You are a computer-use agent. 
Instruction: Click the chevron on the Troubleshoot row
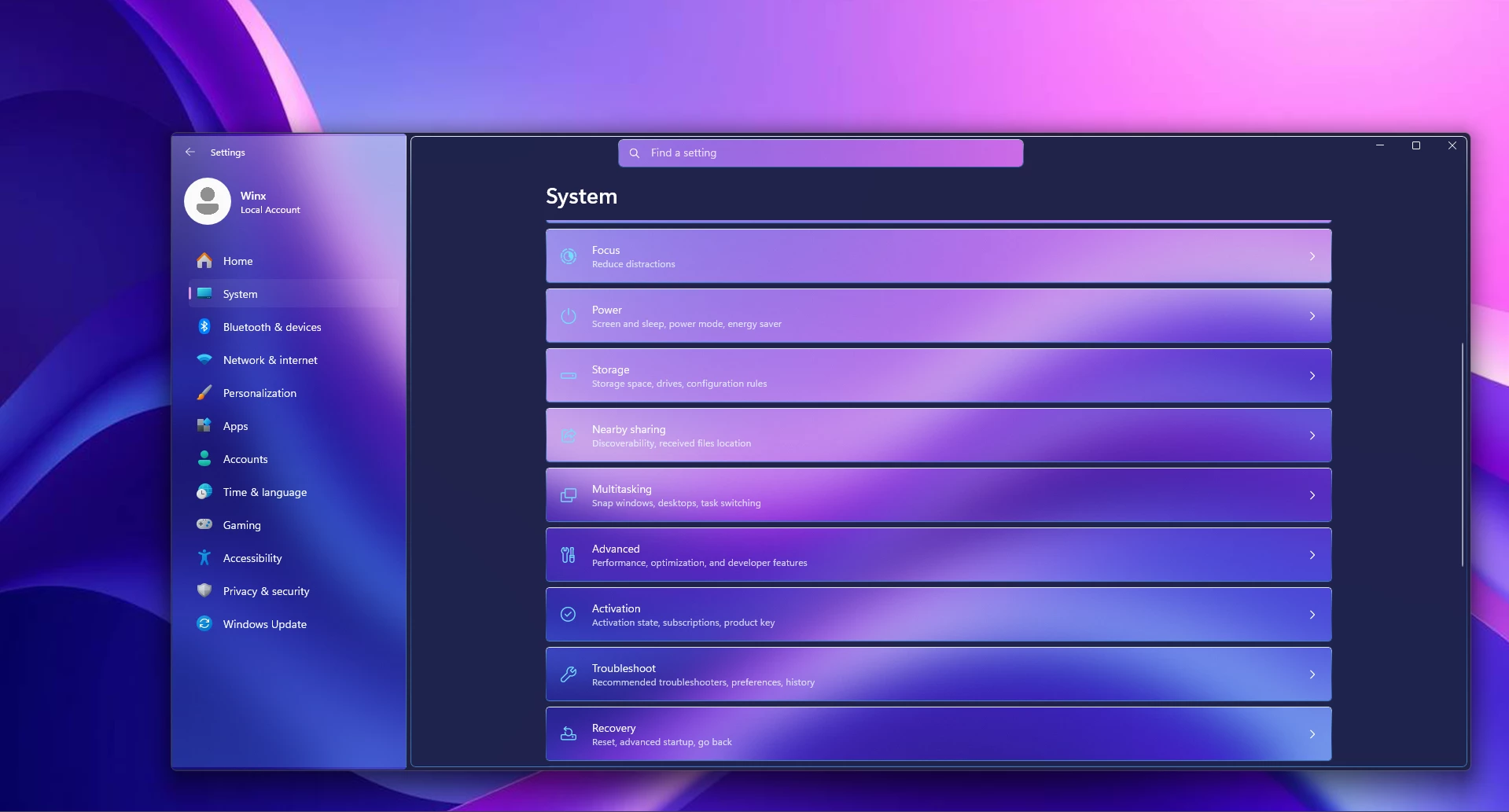(1312, 674)
